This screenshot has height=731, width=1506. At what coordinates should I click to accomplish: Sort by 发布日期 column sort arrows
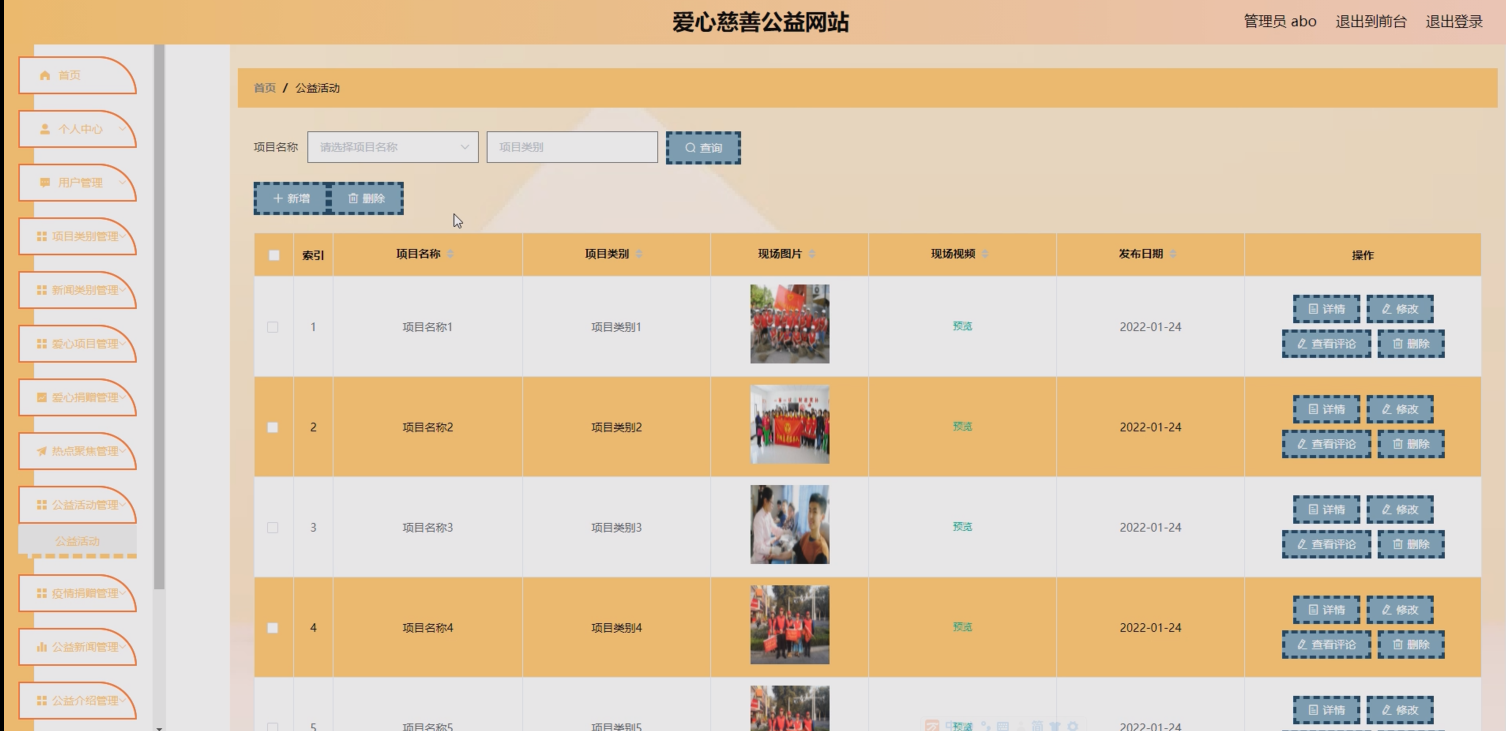point(1173,254)
